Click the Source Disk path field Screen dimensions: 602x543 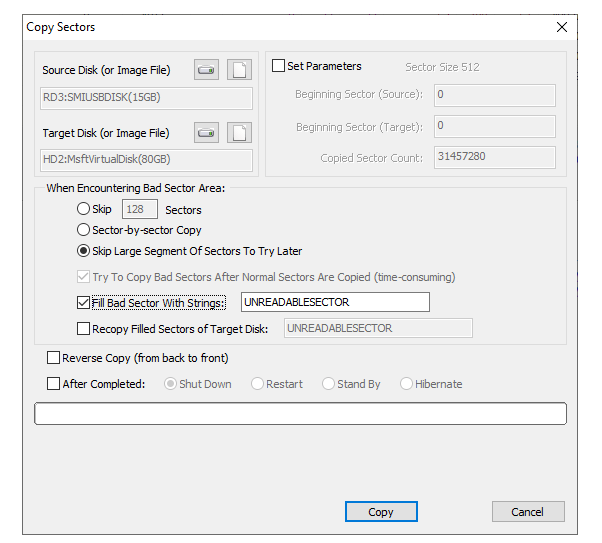click(x=147, y=98)
